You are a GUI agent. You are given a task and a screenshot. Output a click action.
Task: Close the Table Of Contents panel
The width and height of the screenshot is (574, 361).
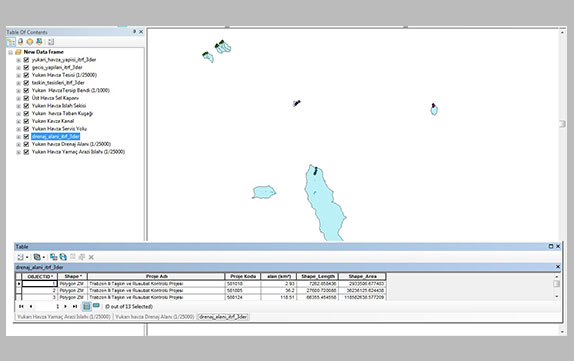tap(141, 32)
